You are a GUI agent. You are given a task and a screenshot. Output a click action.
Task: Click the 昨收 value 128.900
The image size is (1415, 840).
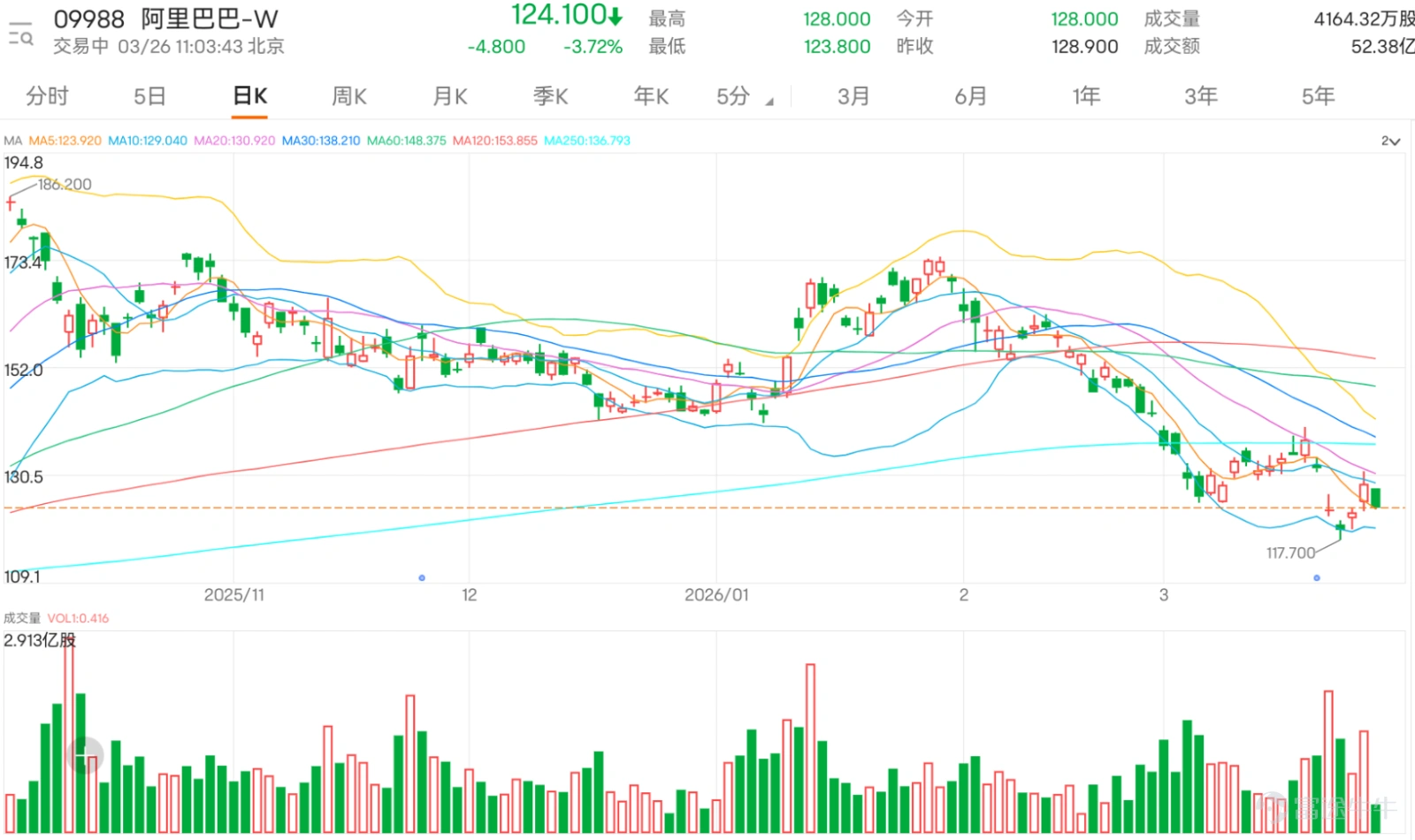click(x=1084, y=46)
